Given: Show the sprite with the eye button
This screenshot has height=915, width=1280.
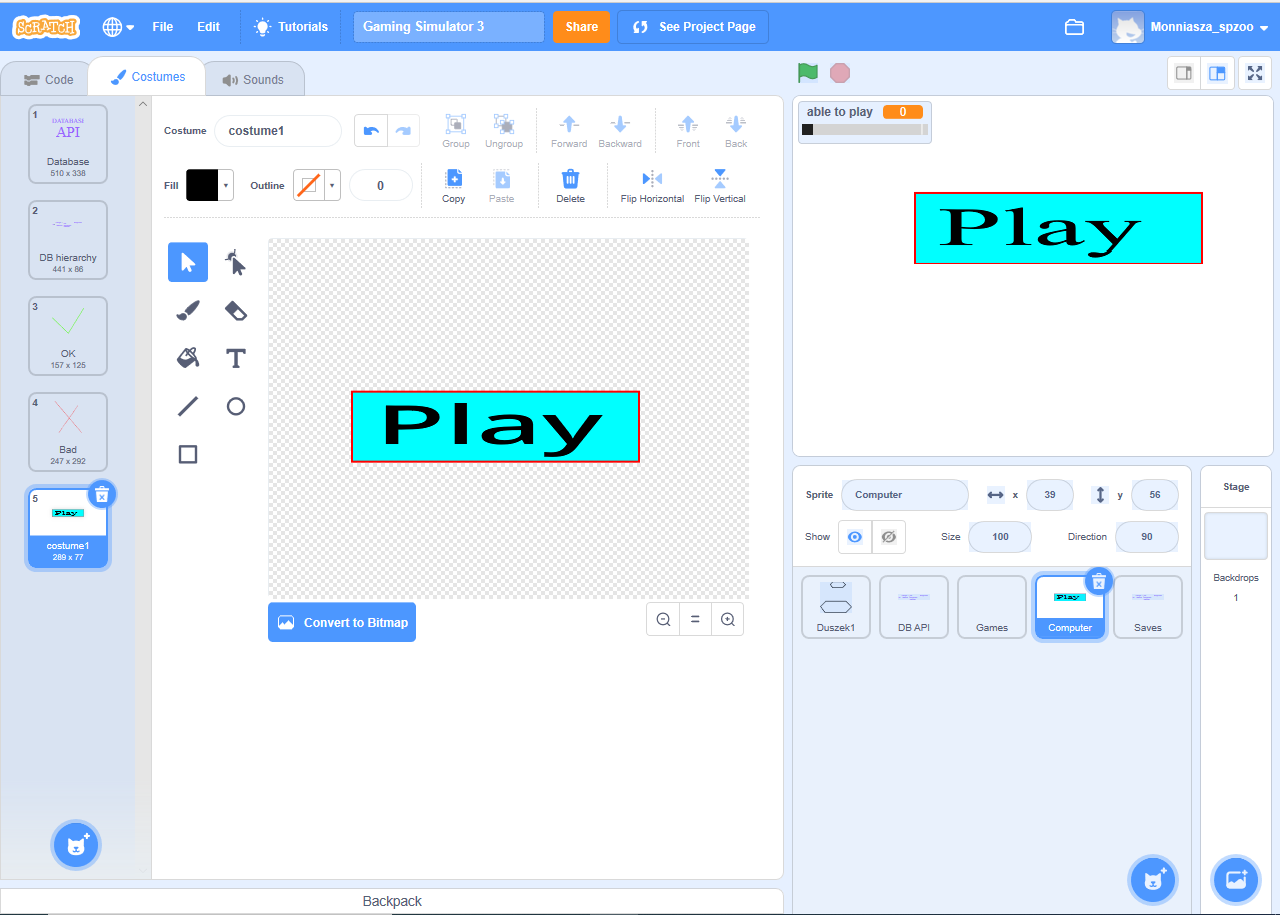Looking at the screenshot, I should (854, 537).
